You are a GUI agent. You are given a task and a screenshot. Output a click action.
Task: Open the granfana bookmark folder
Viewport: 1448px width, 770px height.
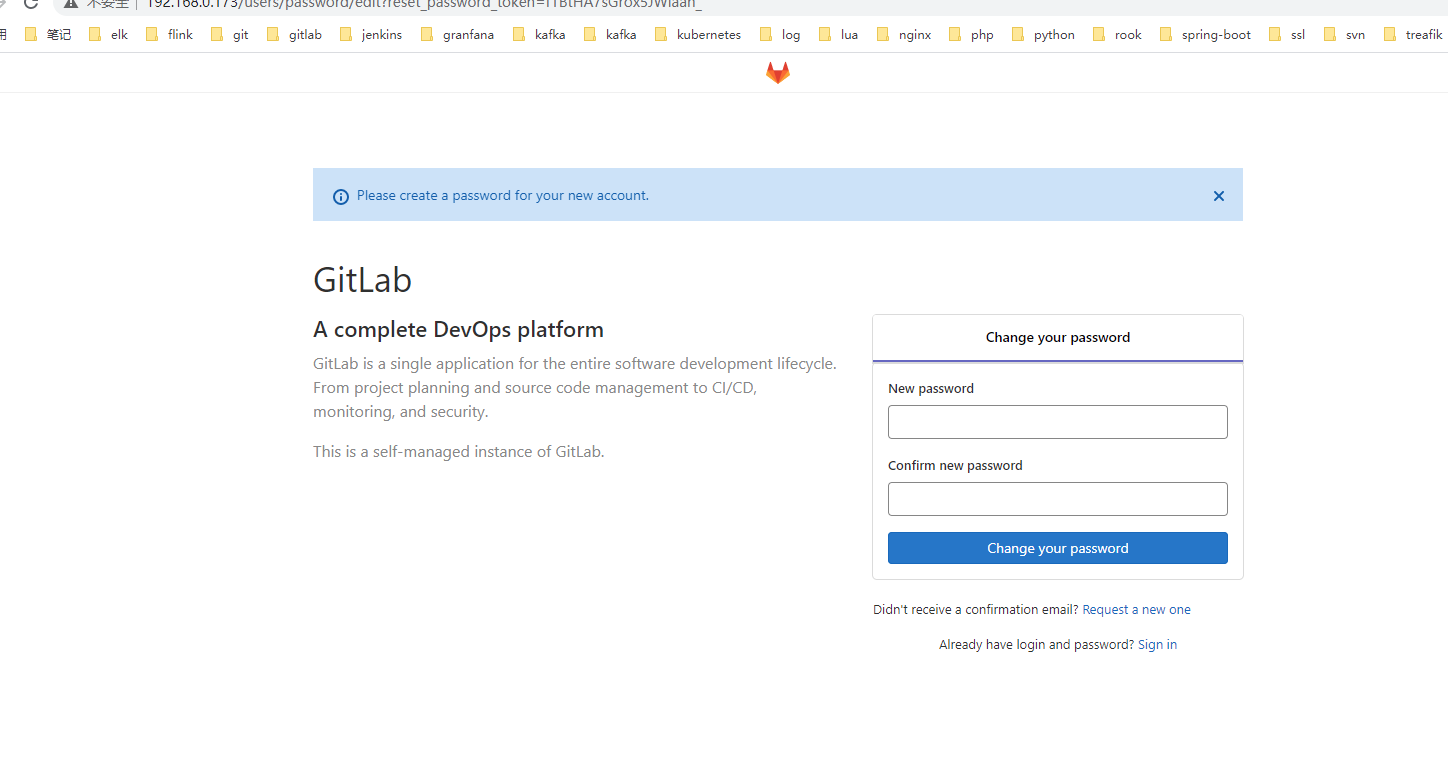pyautogui.click(x=457, y=35)
